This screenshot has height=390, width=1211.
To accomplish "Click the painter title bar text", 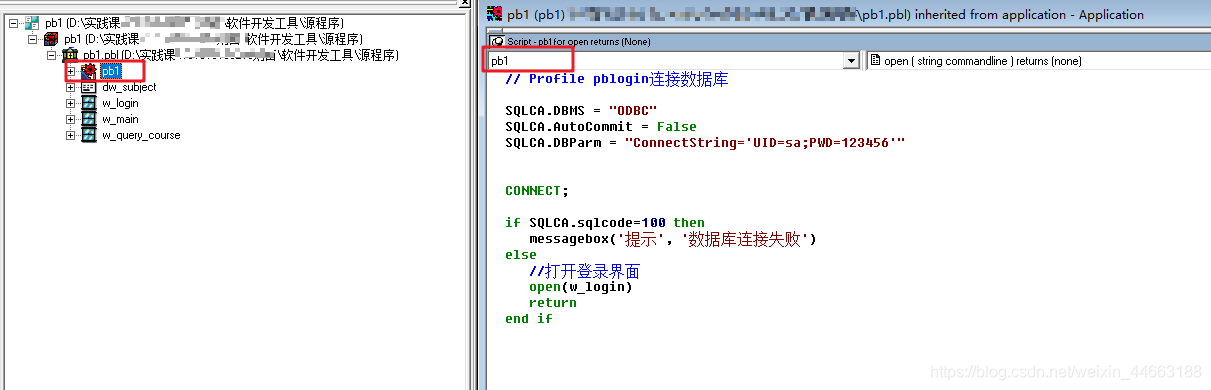I will point(825,14).
